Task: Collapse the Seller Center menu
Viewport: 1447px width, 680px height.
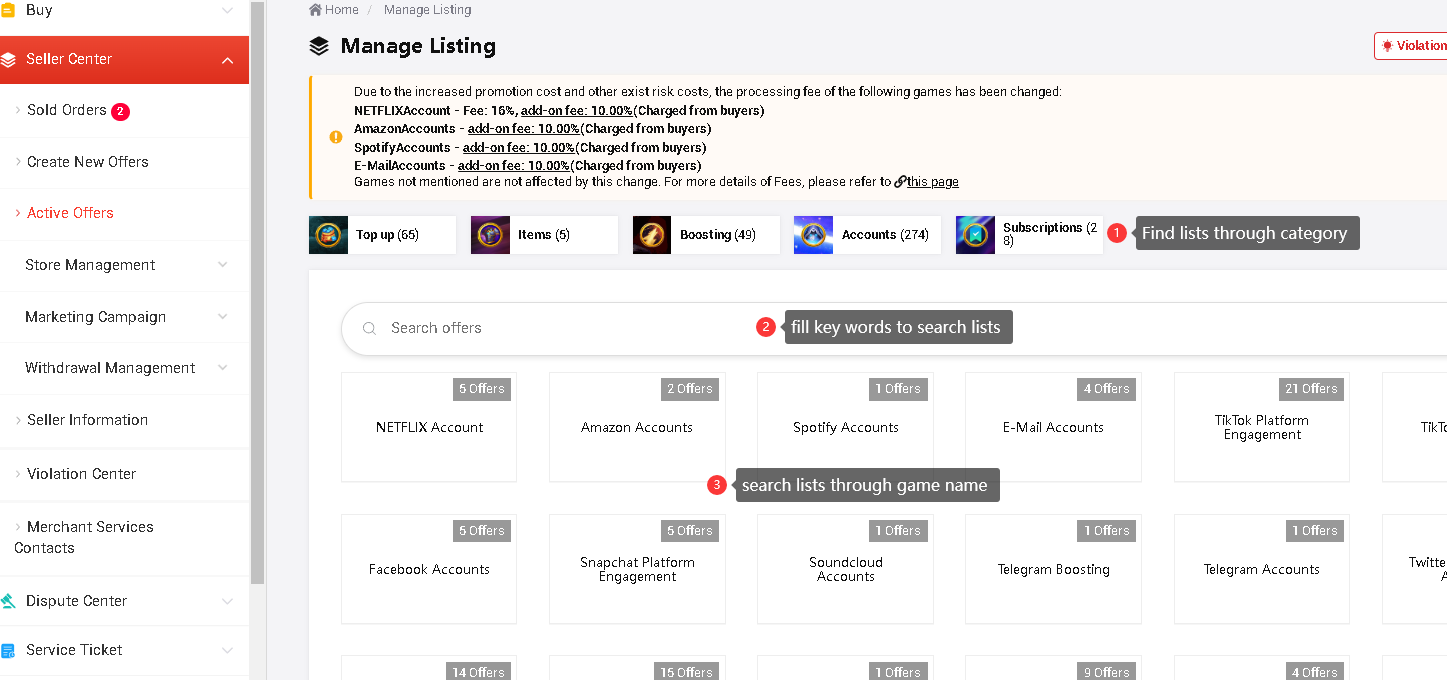Action: click(227, 60)
